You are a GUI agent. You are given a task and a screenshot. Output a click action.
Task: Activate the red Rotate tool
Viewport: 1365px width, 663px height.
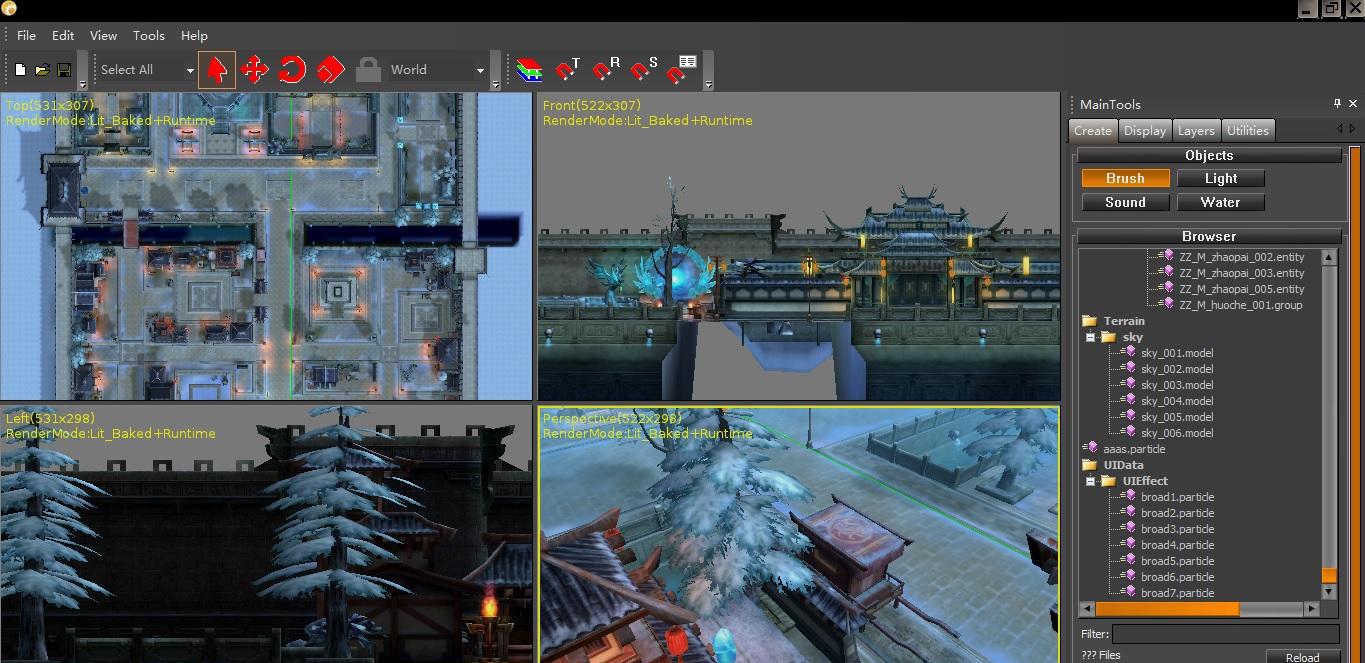(292, 70)
